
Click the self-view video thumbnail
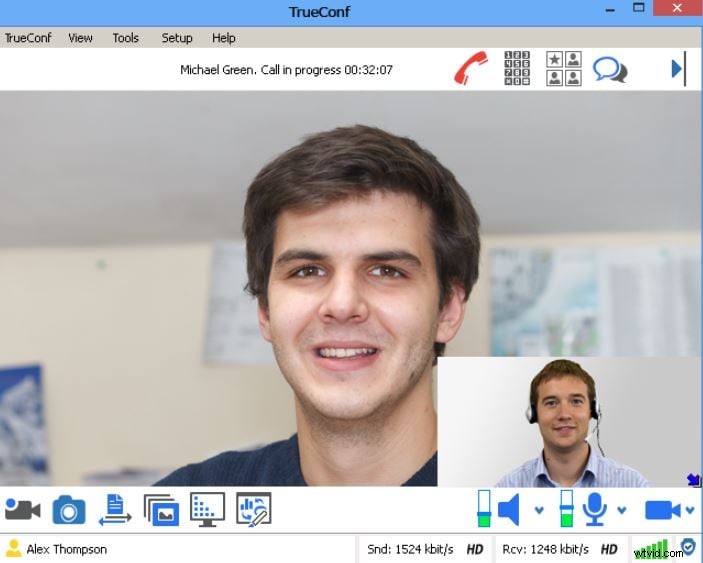[568, 422]
